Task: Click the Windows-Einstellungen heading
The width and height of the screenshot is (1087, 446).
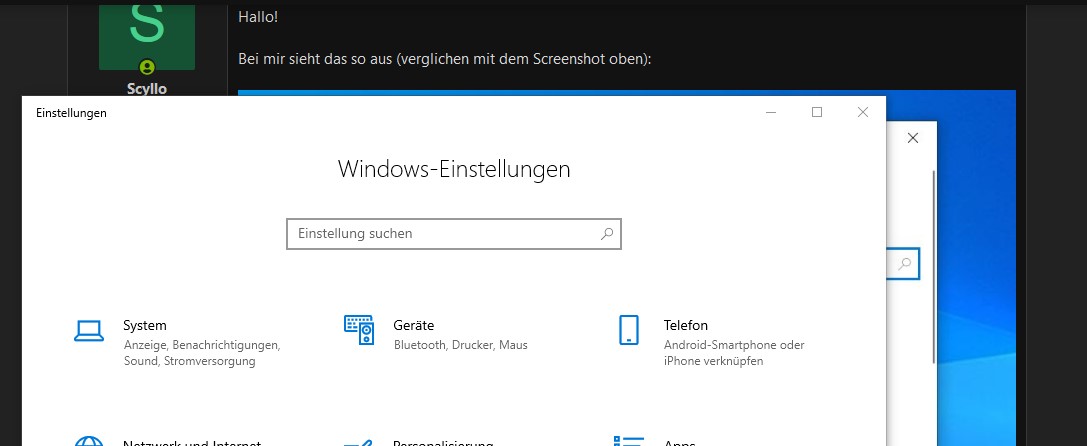Action: tap(454, 169)
